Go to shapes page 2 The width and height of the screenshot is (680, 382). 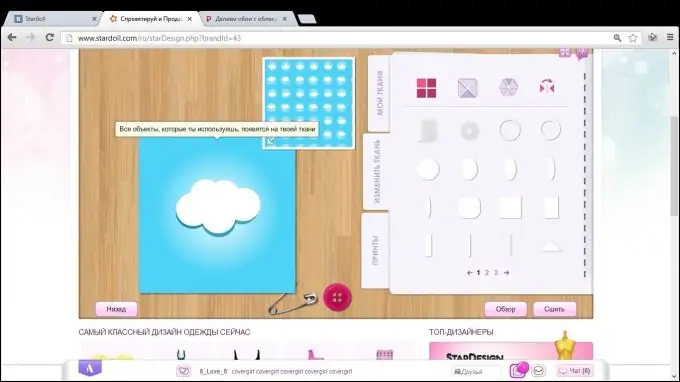pyautogui.click(x=487, y=273)
